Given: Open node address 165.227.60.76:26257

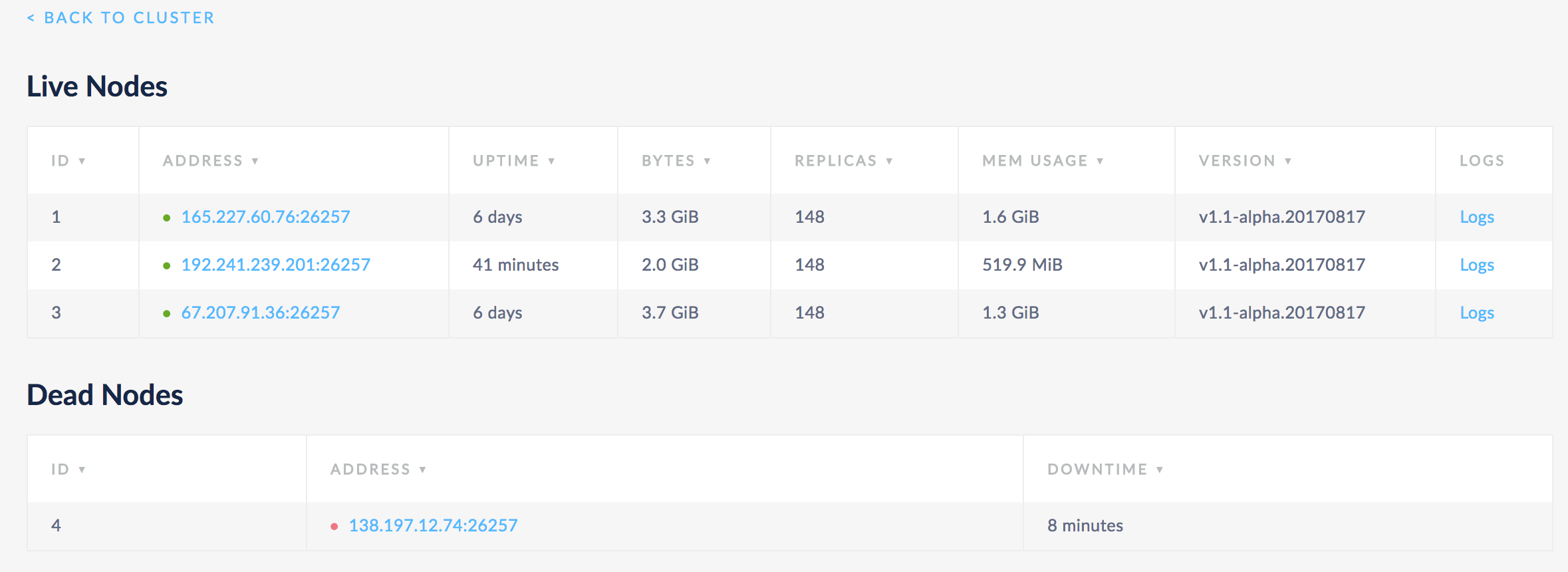Looking at the screenshot, I should 265,217.
